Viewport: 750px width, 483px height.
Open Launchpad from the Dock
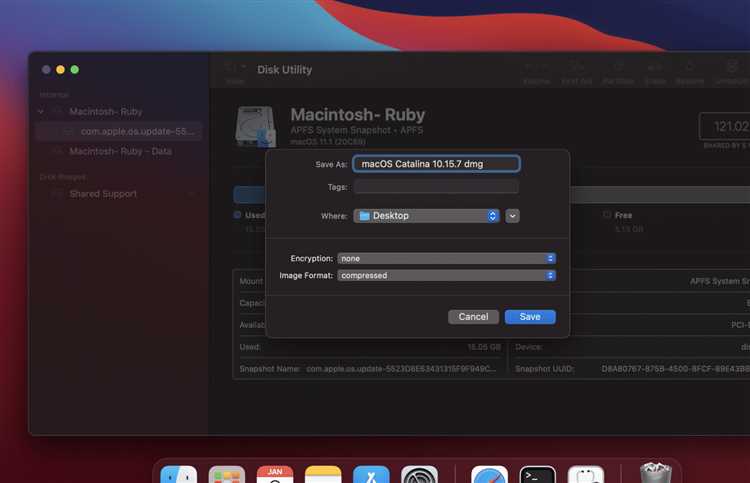[x=227, y=474]
